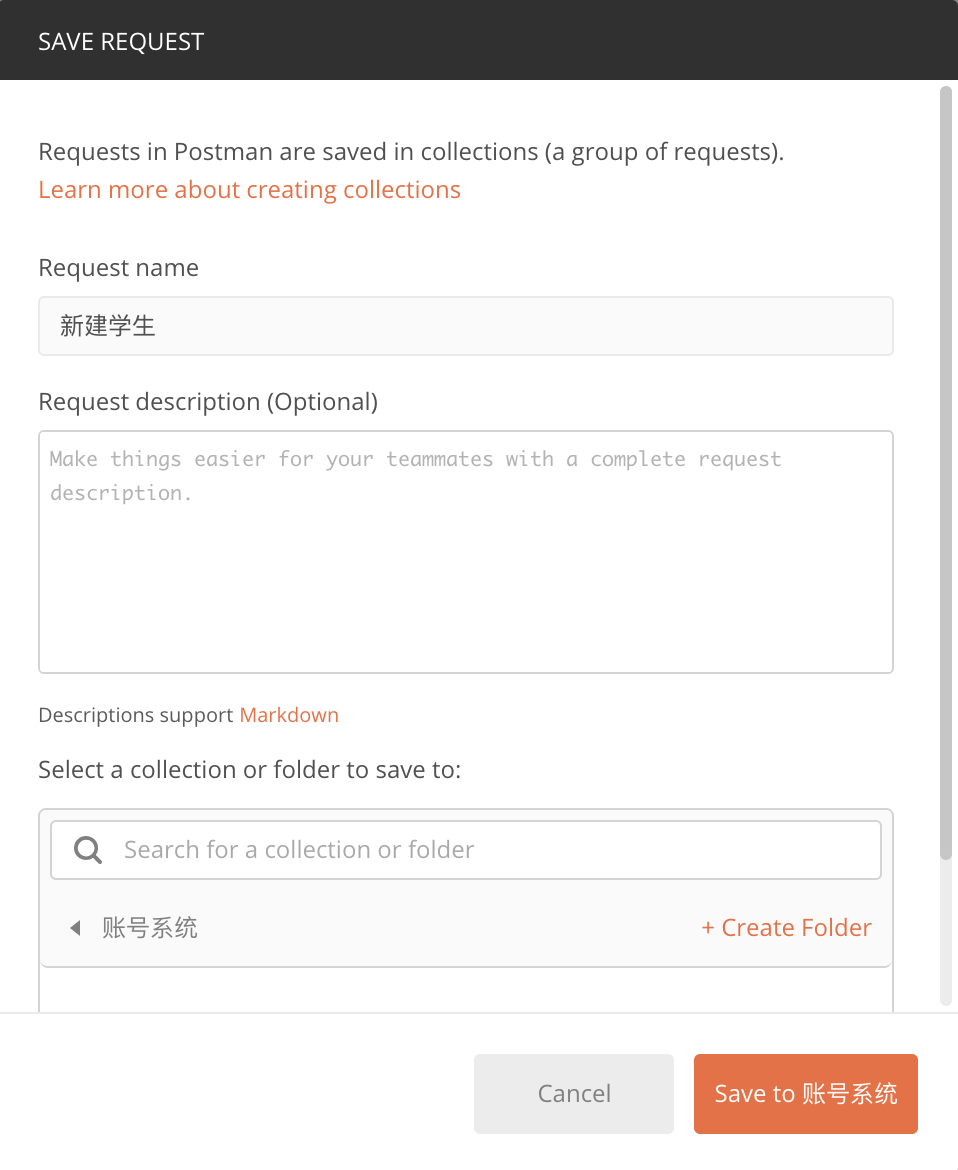Screen dimensions: 958x1170
Task: Click the scrollbar track below the thumb
Action: 945,933
